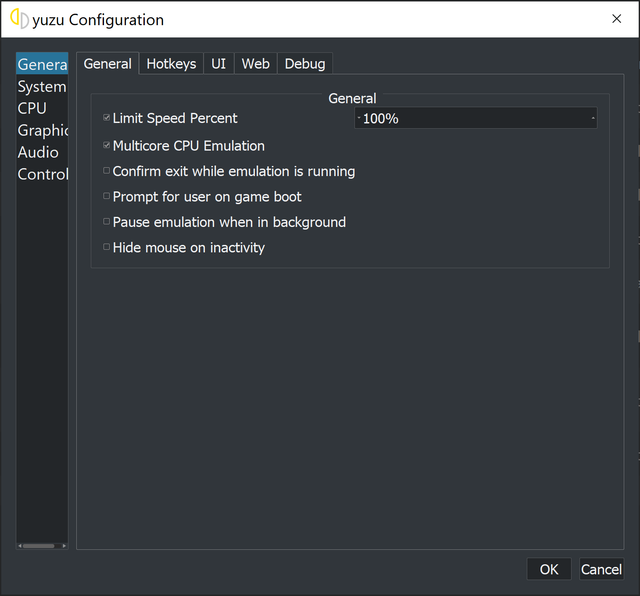The width and height of the screenshot is (640, 596).
Task: Select General in the sidebar list
Action: pos(42,64)
